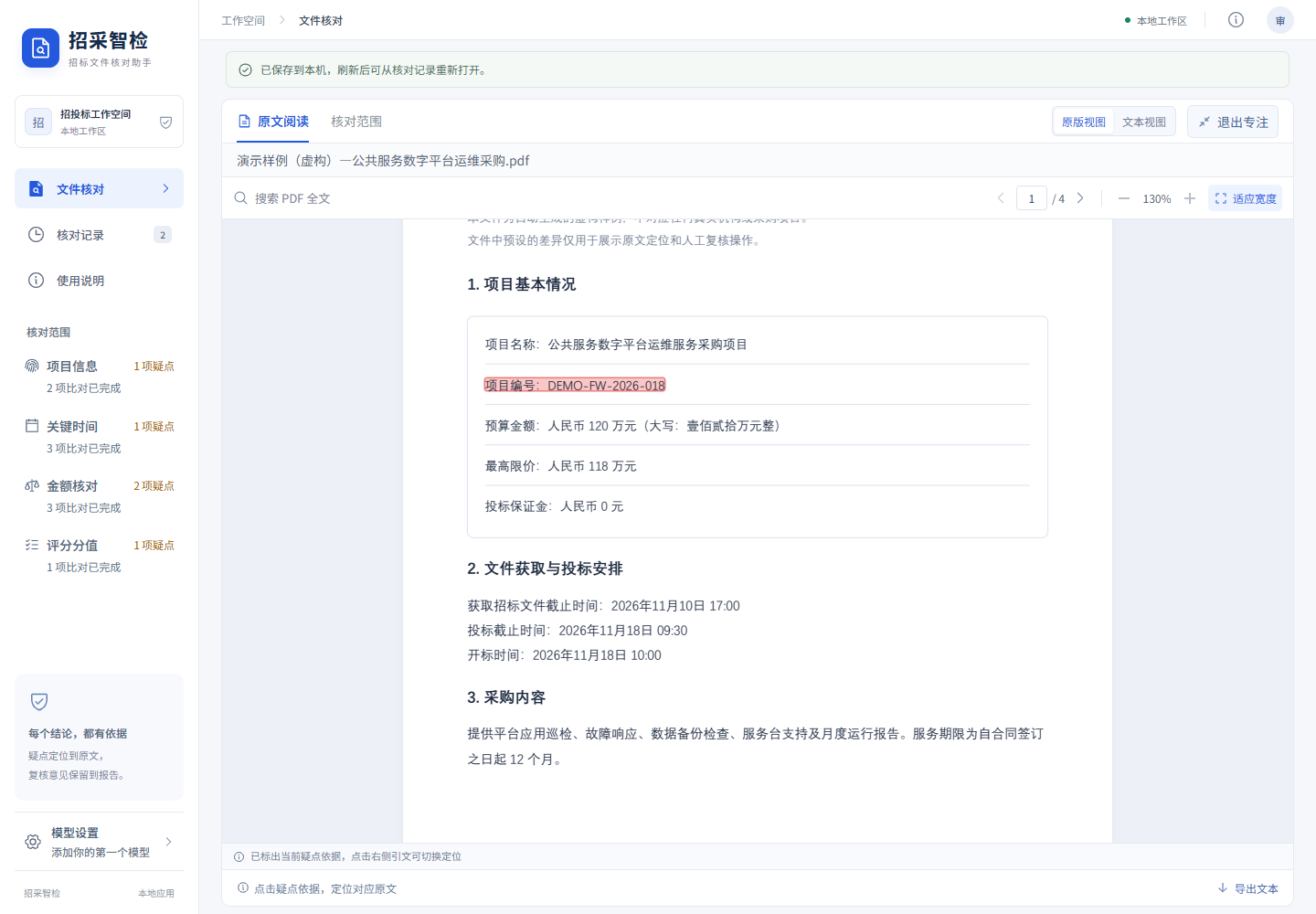Click the 核对记录 badge showing 2
The width and height of the screenshot is (1316, 914).
click(163, 235)
